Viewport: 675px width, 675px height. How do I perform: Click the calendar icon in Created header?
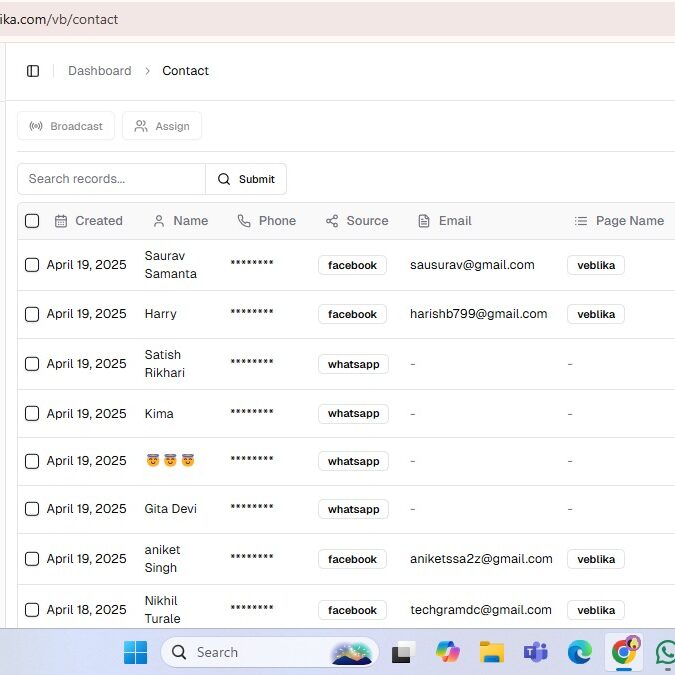[61, 221]
